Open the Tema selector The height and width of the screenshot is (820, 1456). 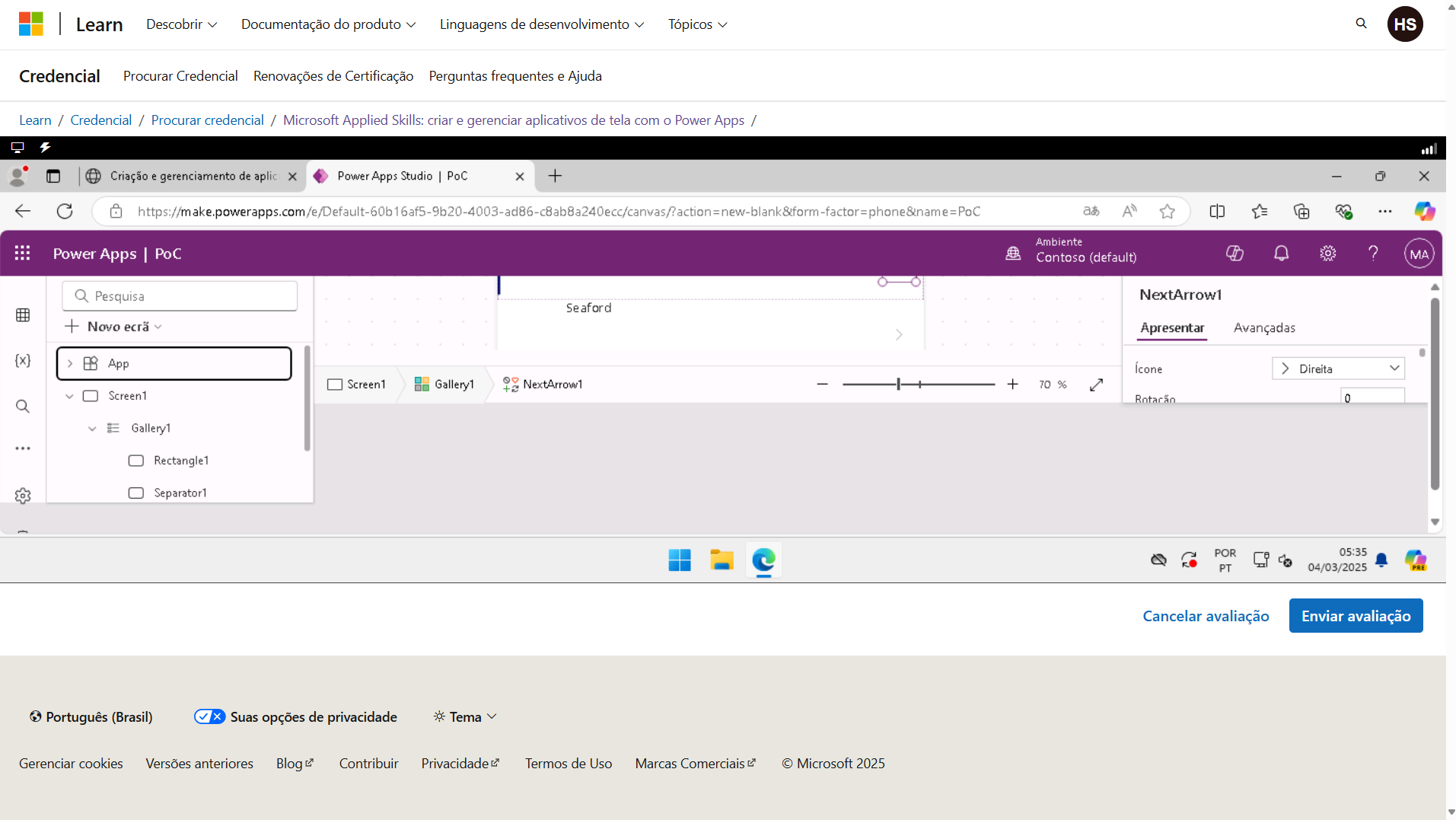click(465, 716)
